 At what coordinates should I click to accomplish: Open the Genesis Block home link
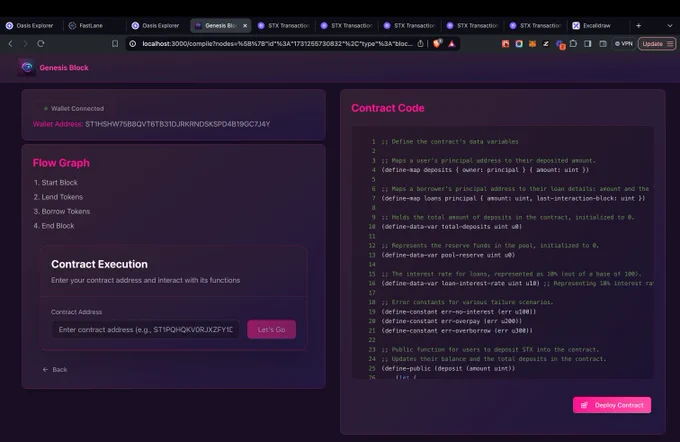tap(64, 68)
